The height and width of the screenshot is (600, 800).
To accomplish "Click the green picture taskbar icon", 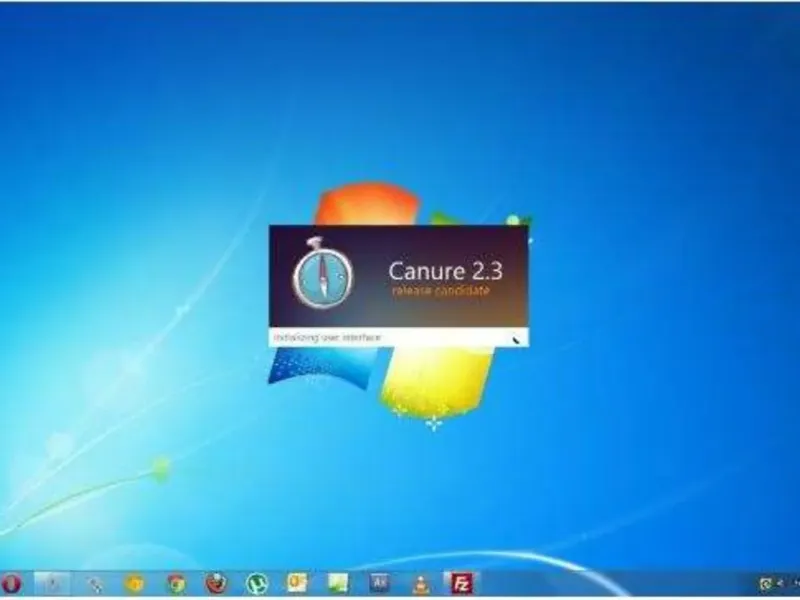I will [x=338, y=583].
